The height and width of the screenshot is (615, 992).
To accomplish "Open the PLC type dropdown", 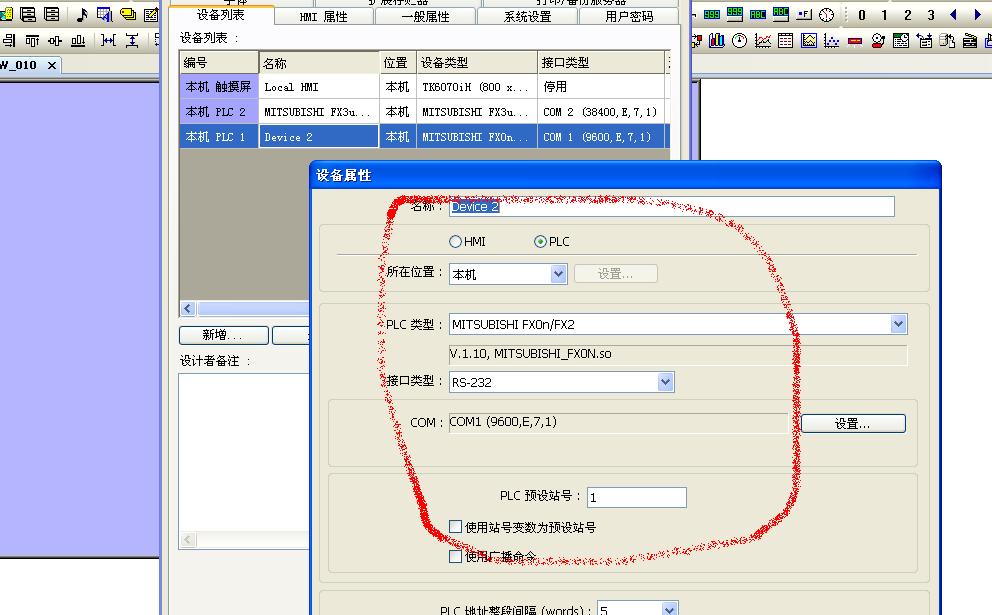I will 898,324.
